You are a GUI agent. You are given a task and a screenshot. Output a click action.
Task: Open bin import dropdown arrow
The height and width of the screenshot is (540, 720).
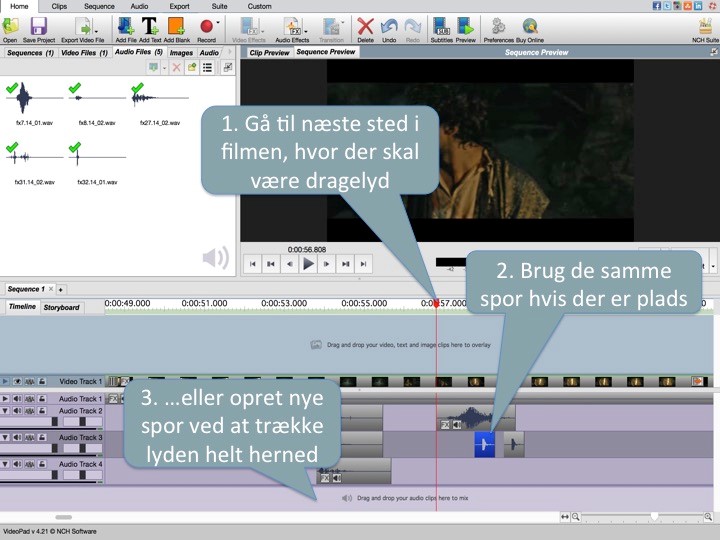[x=164, y=68]
